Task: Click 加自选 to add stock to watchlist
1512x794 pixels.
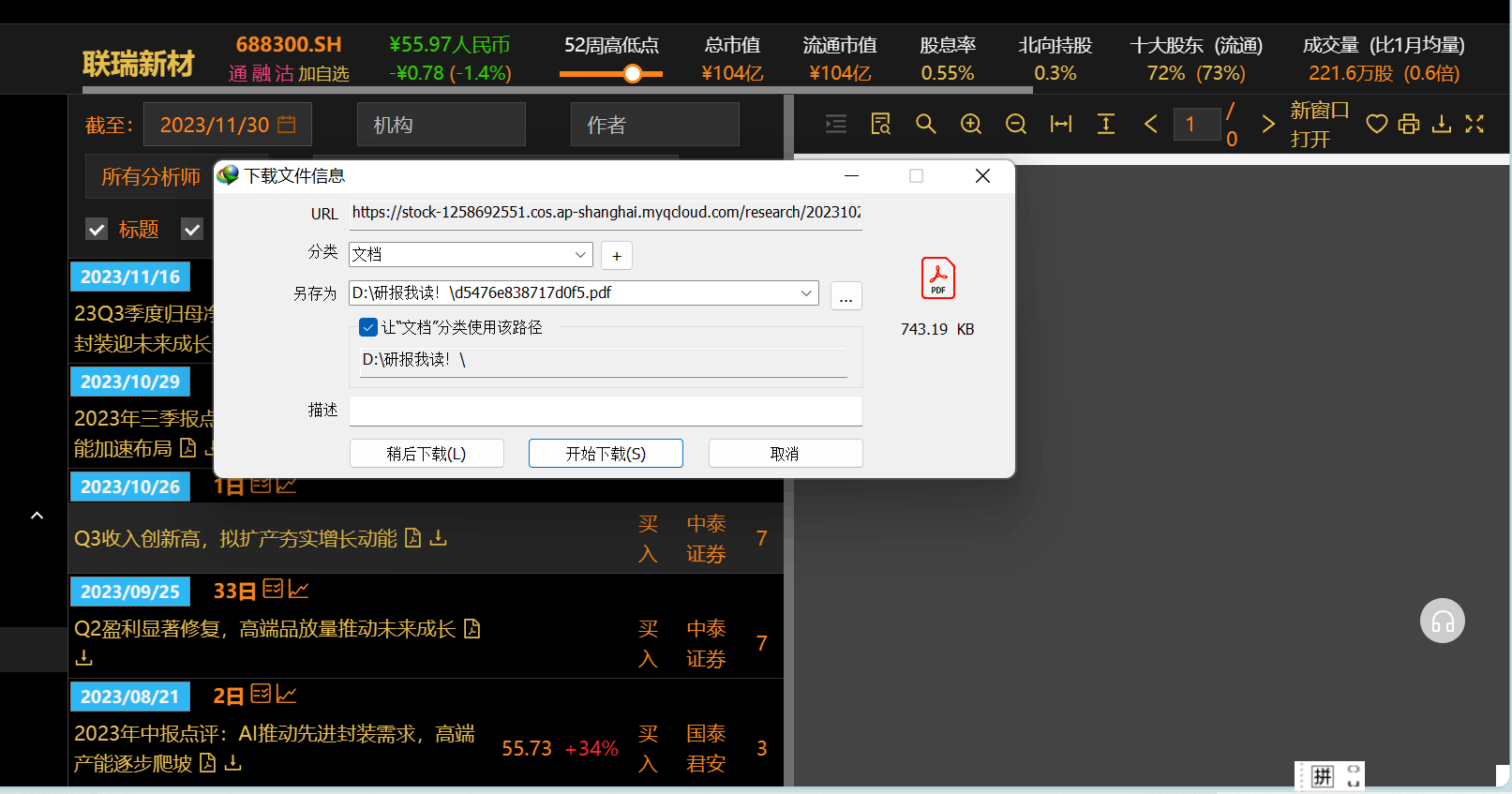Action: tap(323, 73)
